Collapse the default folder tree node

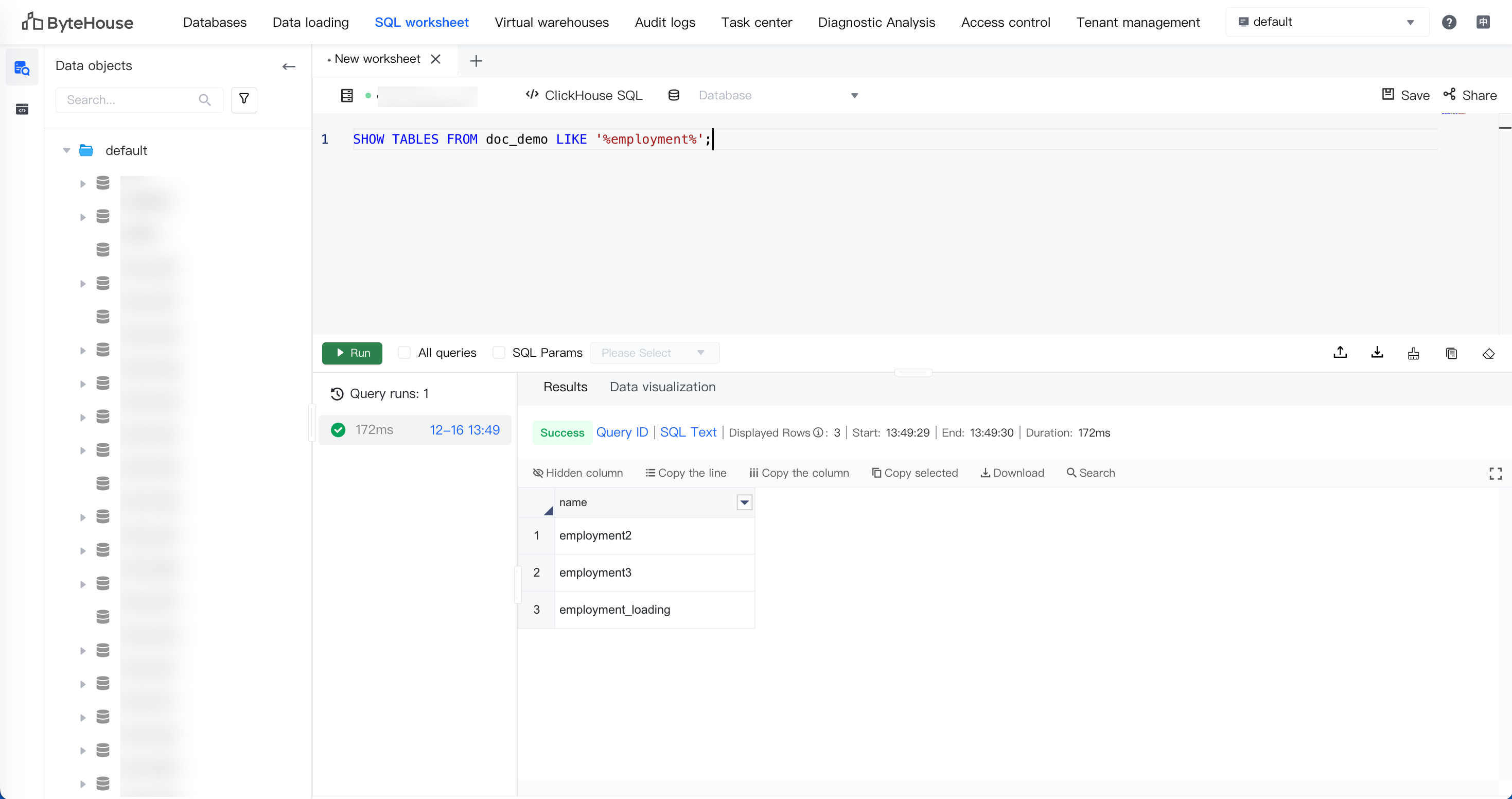pyautogui.click(x=66, y=150)
